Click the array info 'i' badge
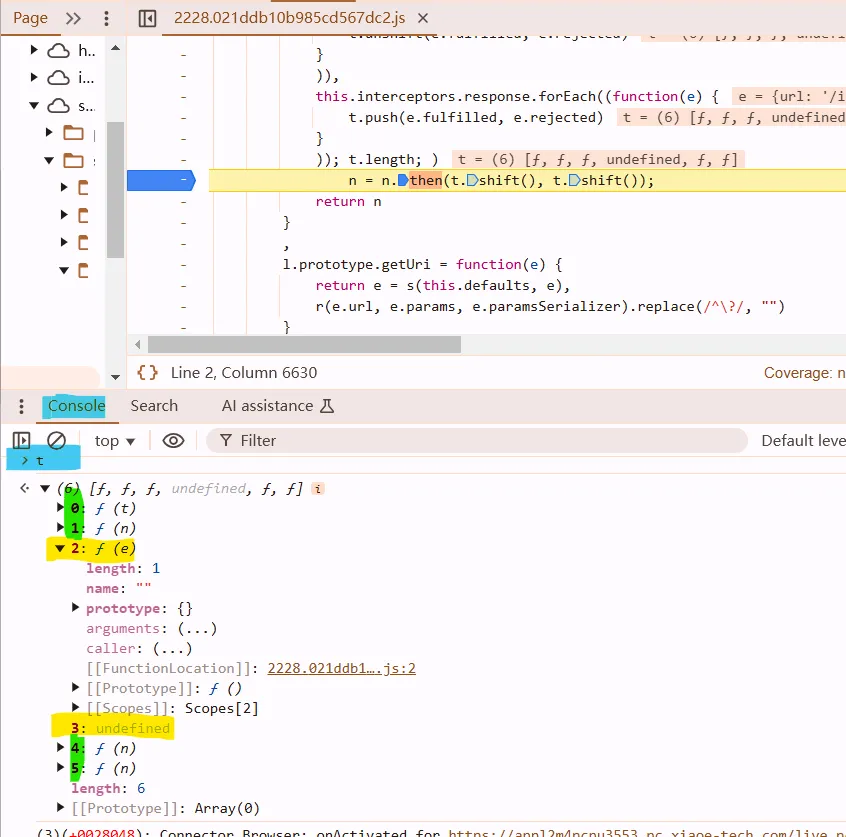 click(318, 489)
